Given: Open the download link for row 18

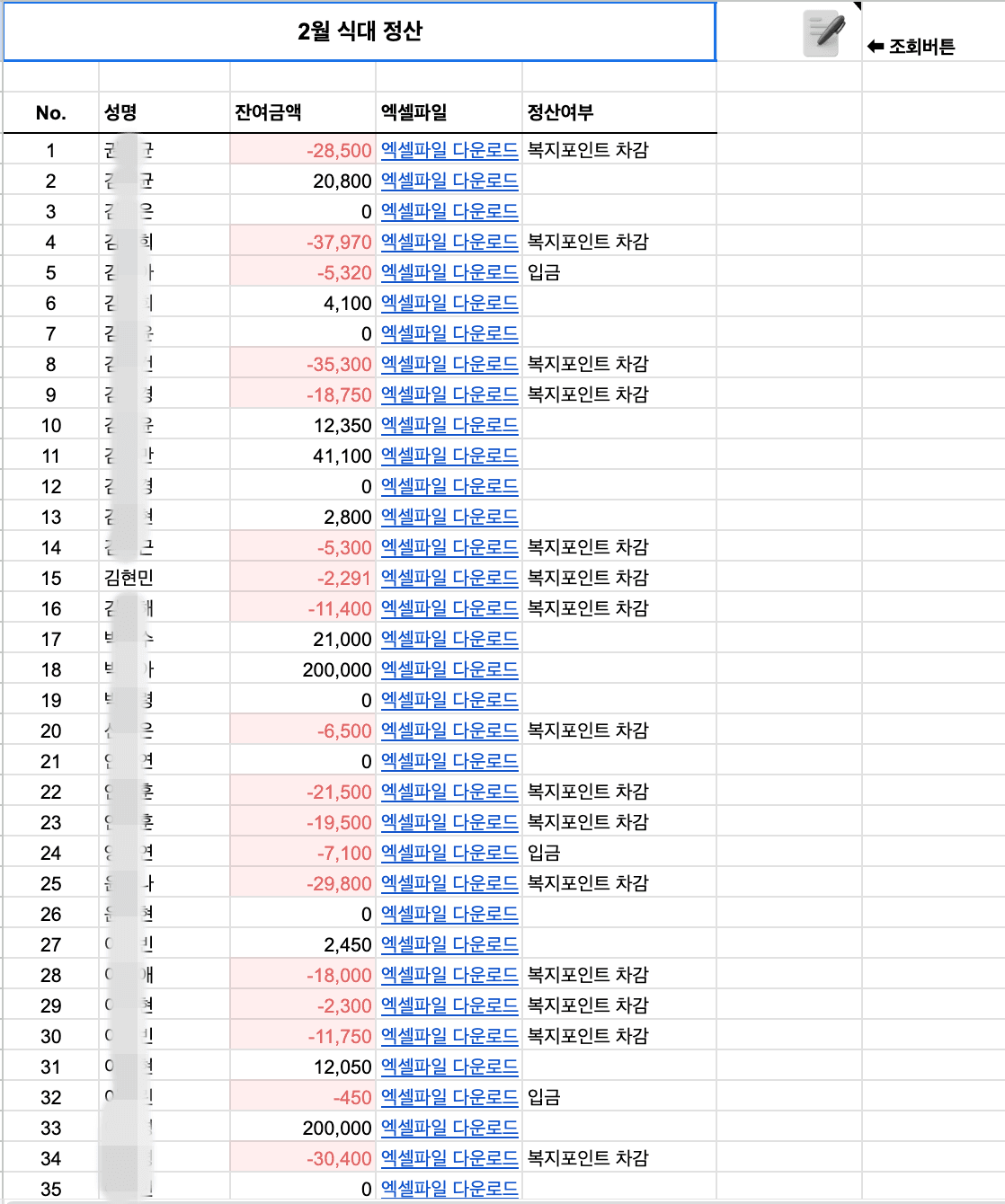Looking at the screenshot, I should pos(449,669).
